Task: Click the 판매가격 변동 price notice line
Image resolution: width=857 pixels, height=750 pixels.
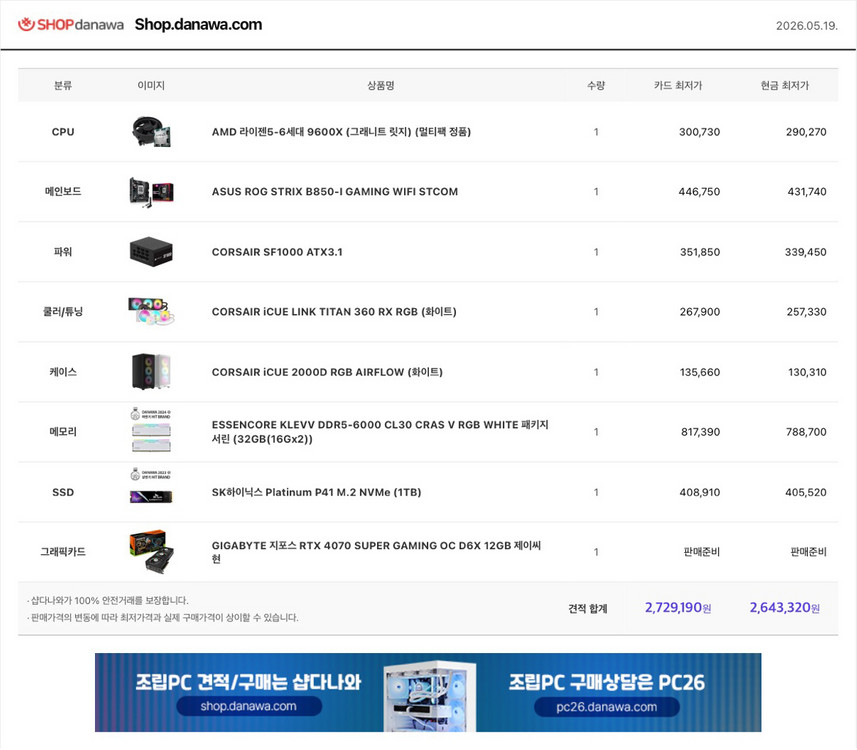Action: [162, 617]
